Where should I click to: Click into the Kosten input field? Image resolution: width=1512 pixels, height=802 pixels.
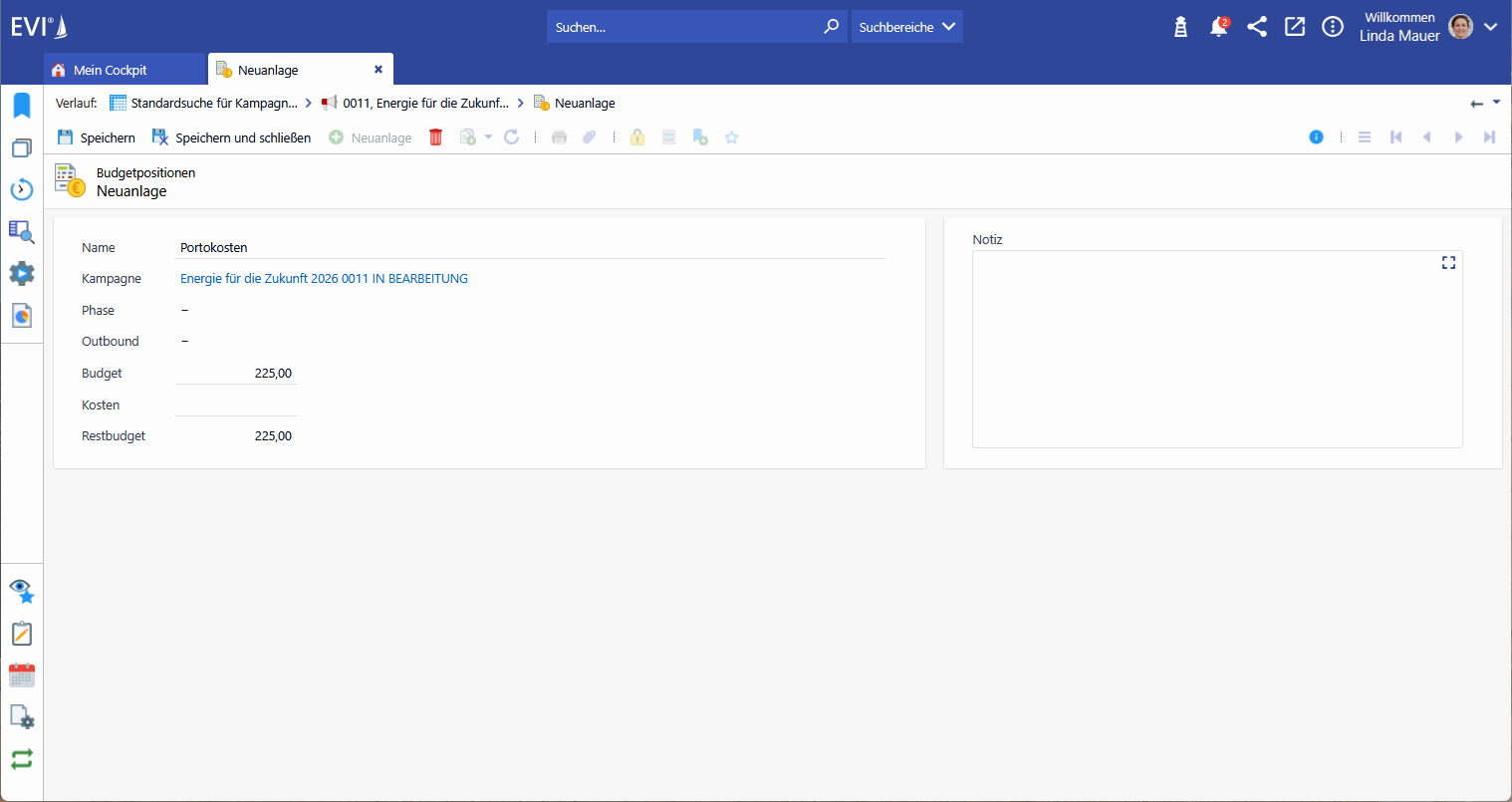(x=236, y=404)
